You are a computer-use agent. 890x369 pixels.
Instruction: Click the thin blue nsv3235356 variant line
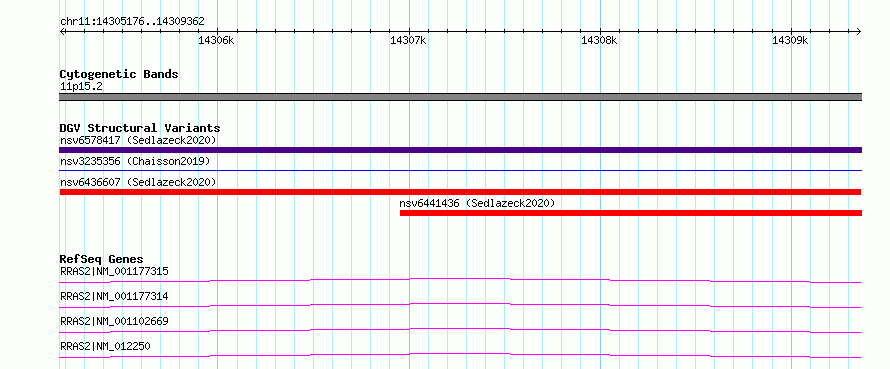[x=460, y=170]
